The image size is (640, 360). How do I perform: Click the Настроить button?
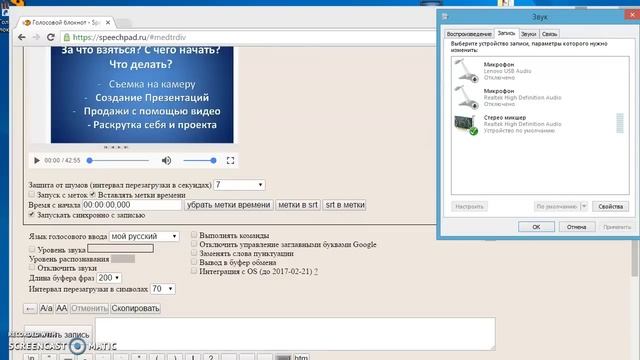coord(469,207)
